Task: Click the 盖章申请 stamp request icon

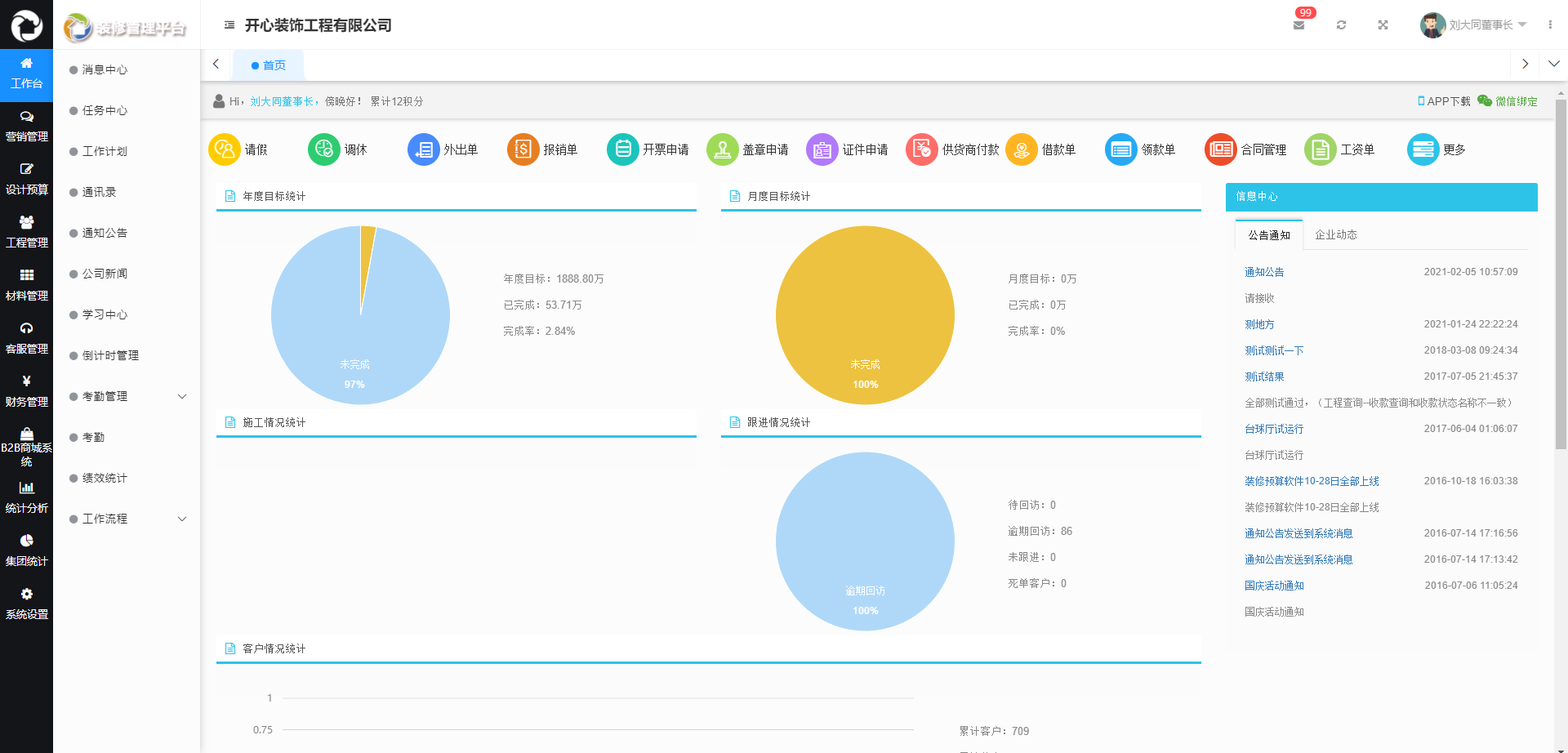Action: point(723,149)
